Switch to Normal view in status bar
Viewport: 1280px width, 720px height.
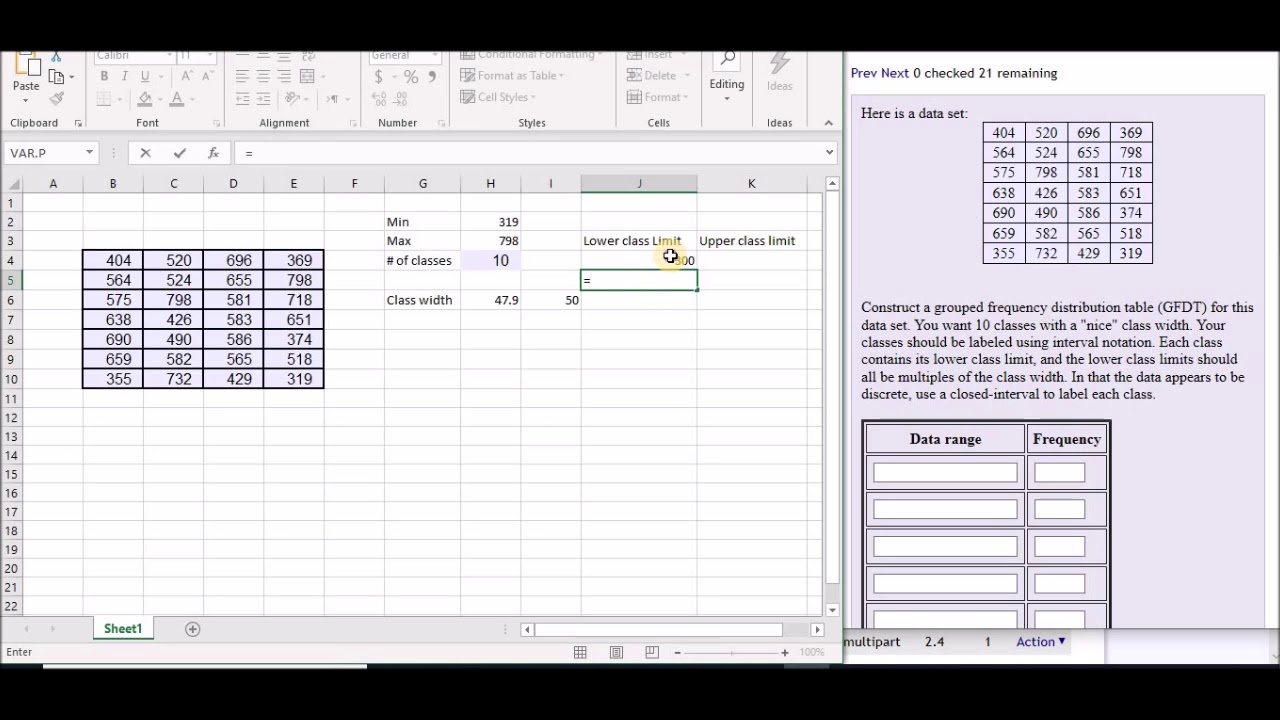pos(580,653)
